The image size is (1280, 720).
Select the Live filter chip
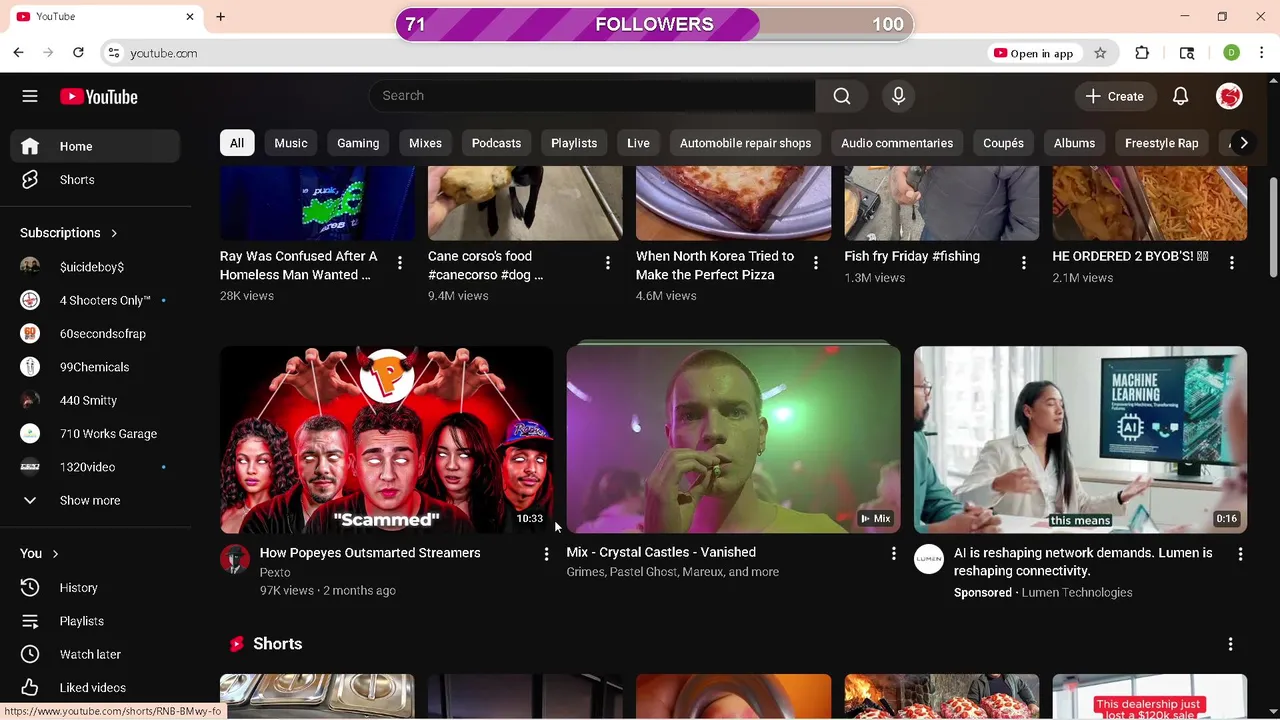click(x=638, y=143)
